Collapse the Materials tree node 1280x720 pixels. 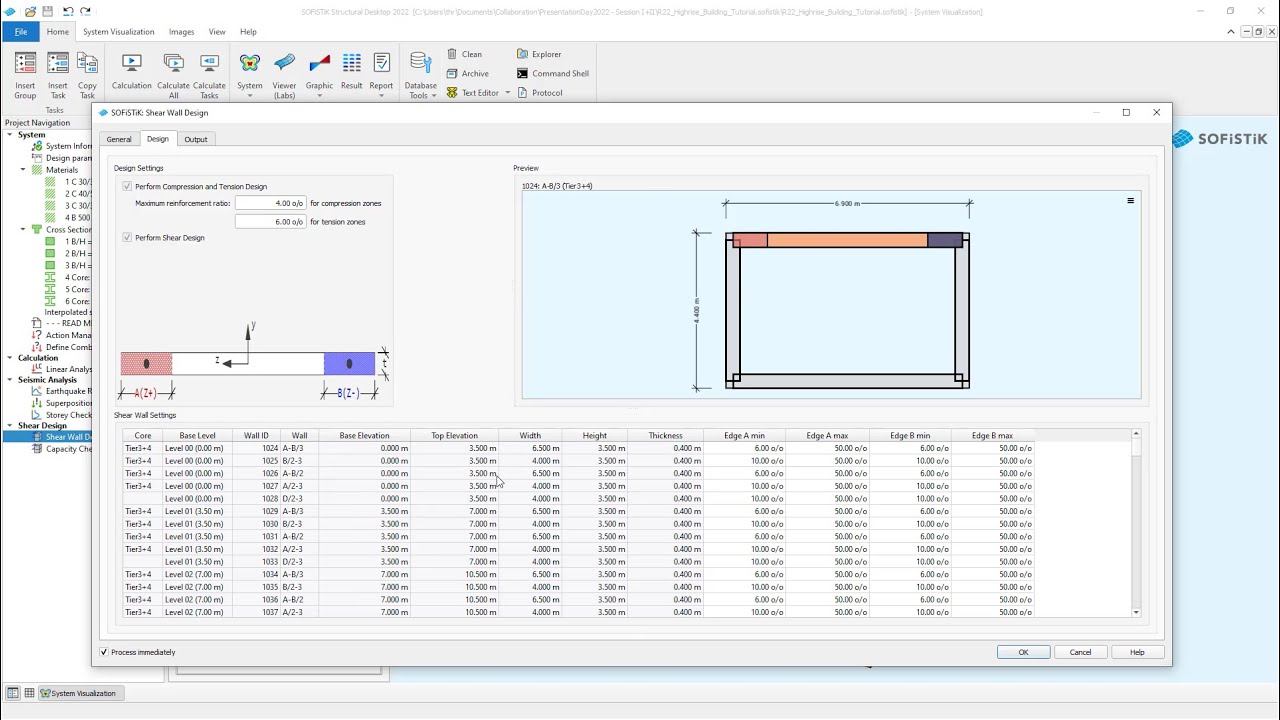(x=23, y=170)
